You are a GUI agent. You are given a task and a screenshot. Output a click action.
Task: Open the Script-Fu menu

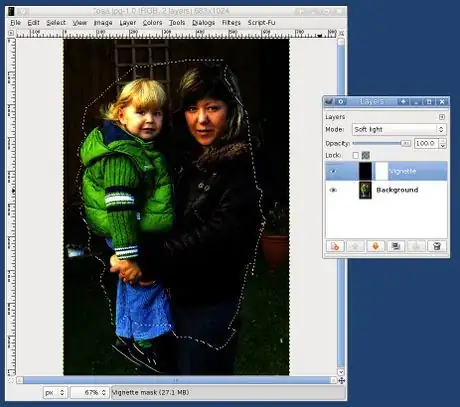[261, 23]
